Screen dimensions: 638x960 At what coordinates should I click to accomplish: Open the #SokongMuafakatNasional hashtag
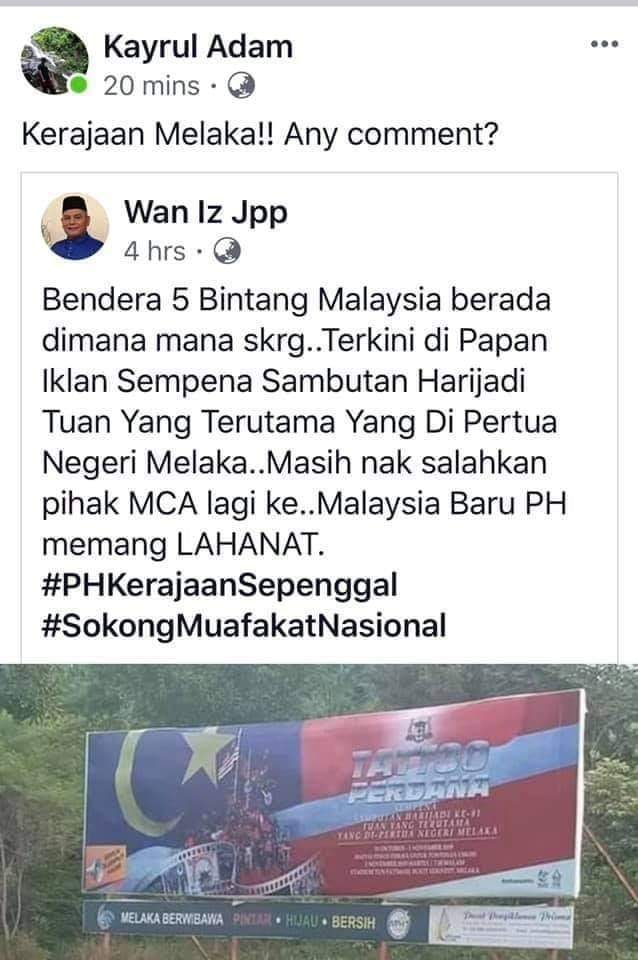point(244,626)
